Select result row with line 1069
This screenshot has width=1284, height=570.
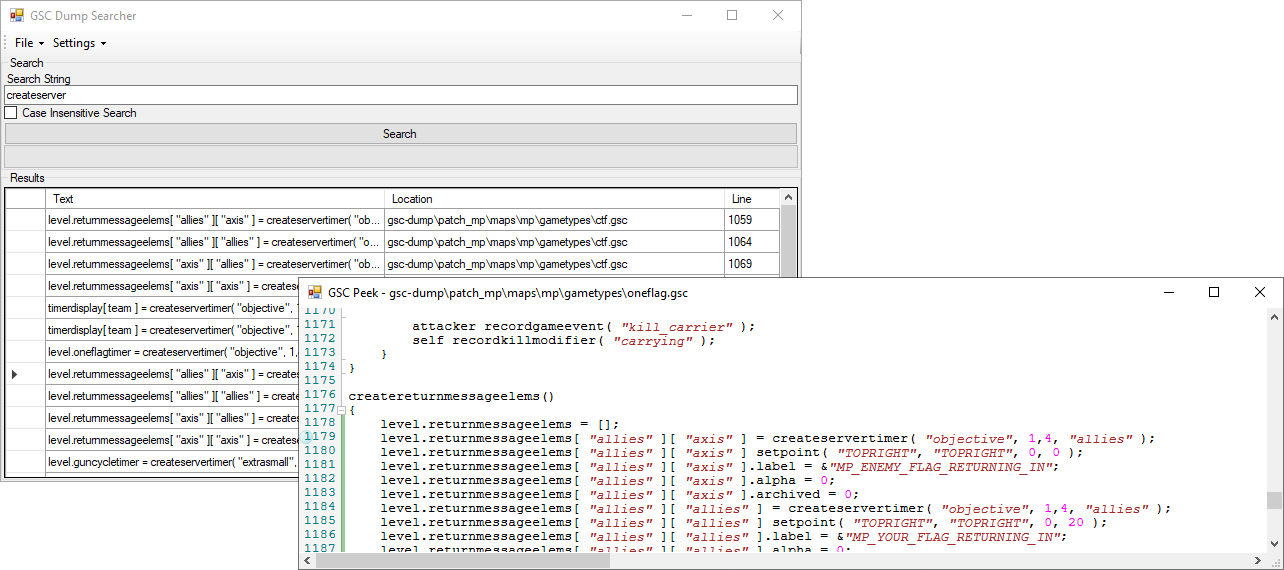[x=392, y=264]
